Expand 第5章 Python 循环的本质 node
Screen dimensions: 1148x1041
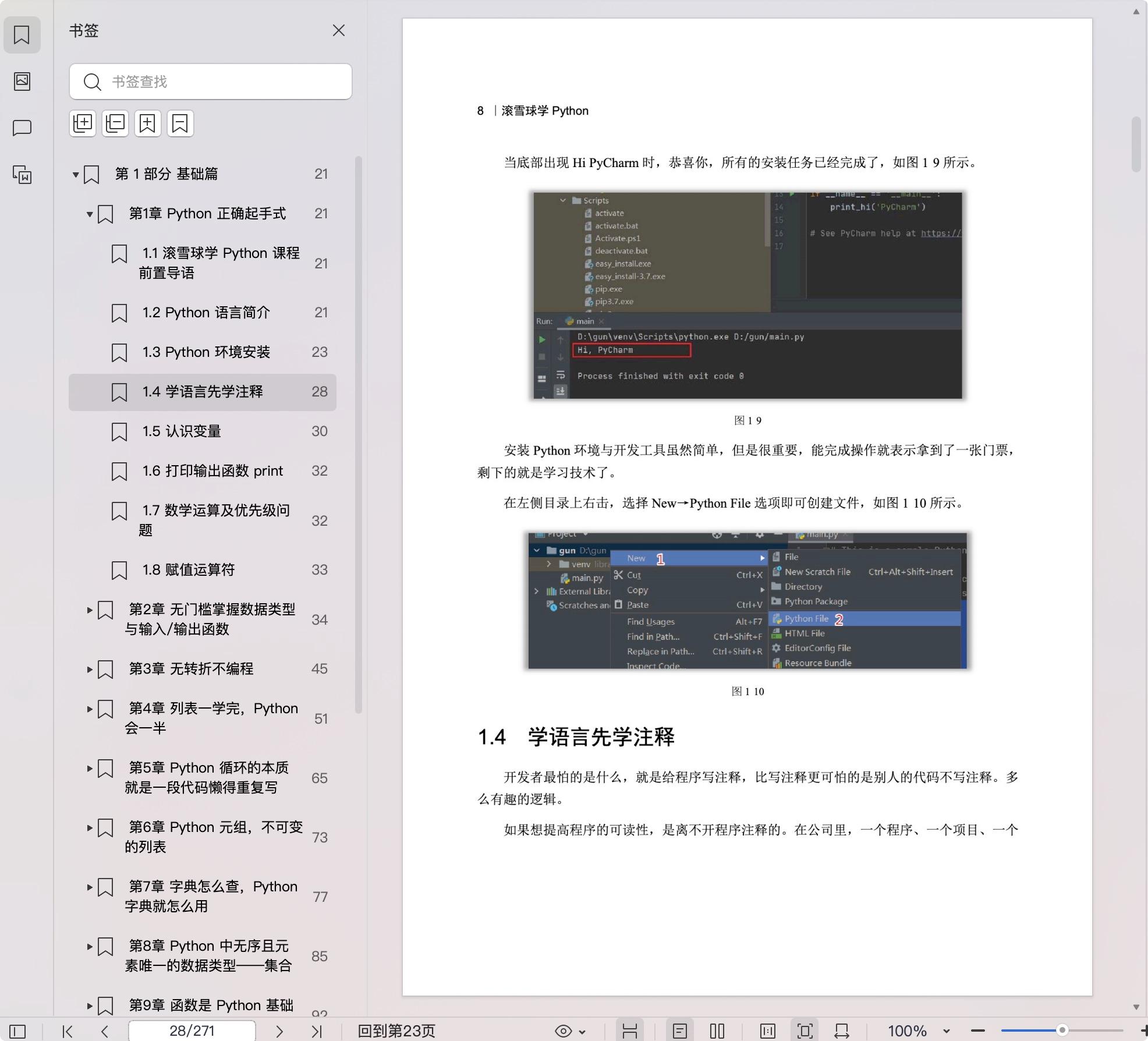pyautogui.click(x=90, y=769)
